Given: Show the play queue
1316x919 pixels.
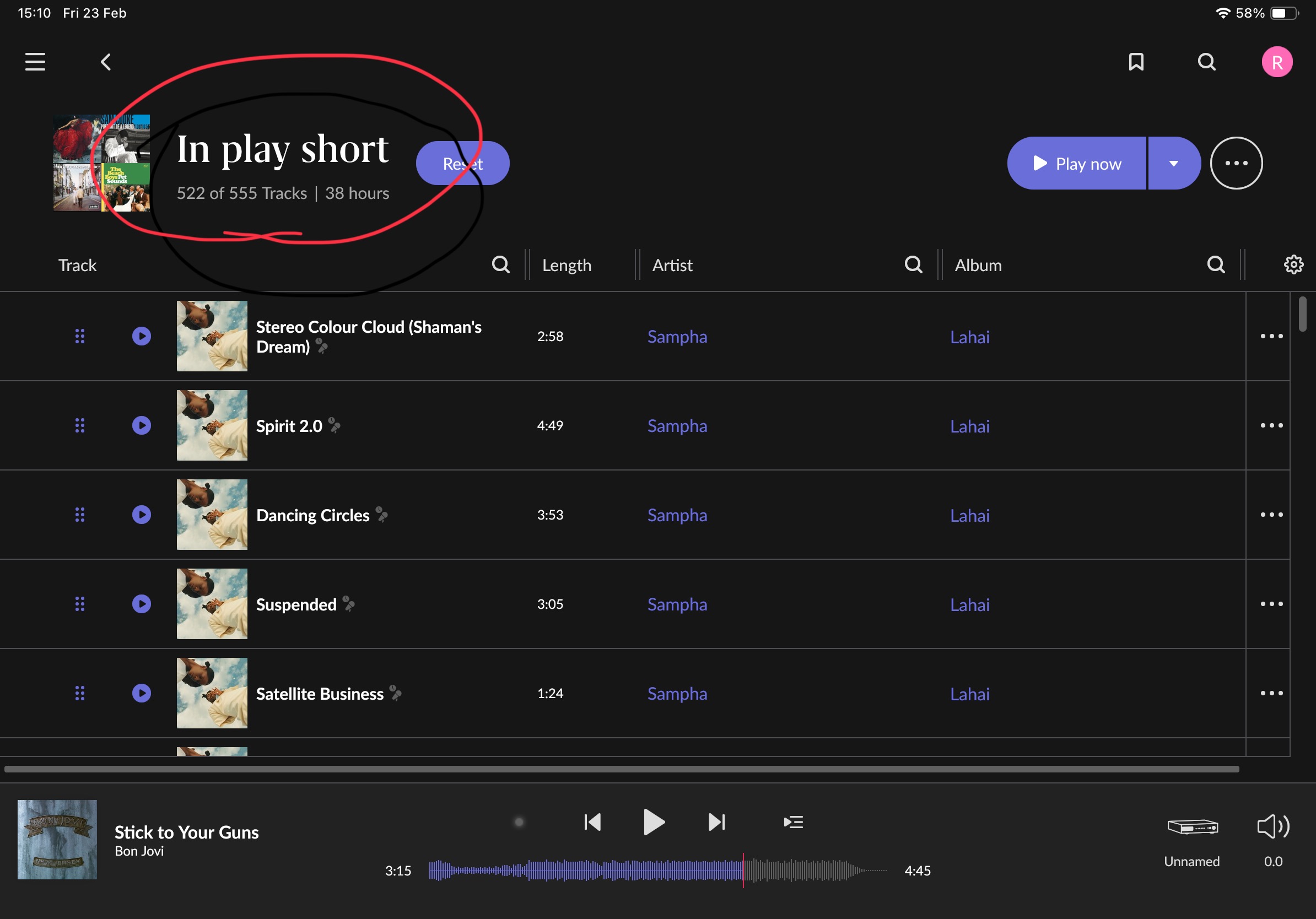Looking at the screenshot, I should click(794, 822).
